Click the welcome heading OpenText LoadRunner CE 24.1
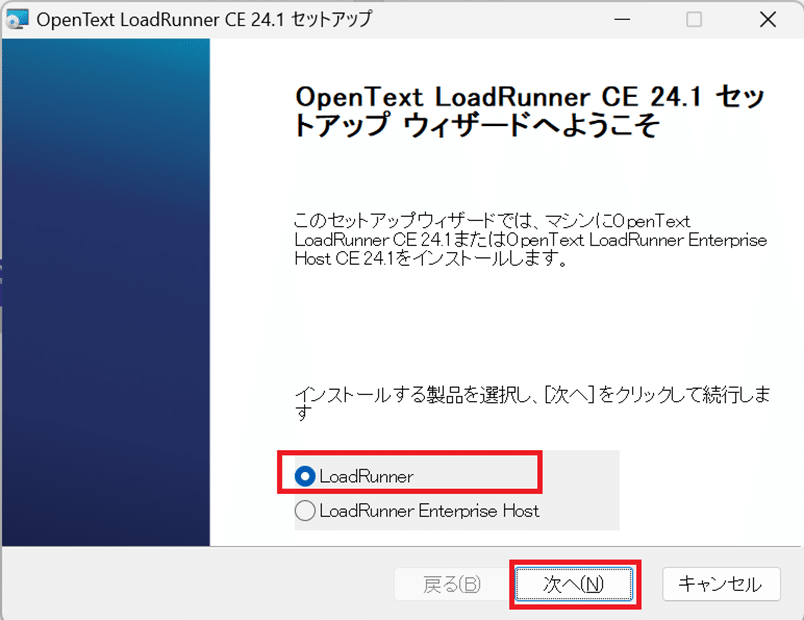This screenshot has height=620, width=804. (530, 111)
